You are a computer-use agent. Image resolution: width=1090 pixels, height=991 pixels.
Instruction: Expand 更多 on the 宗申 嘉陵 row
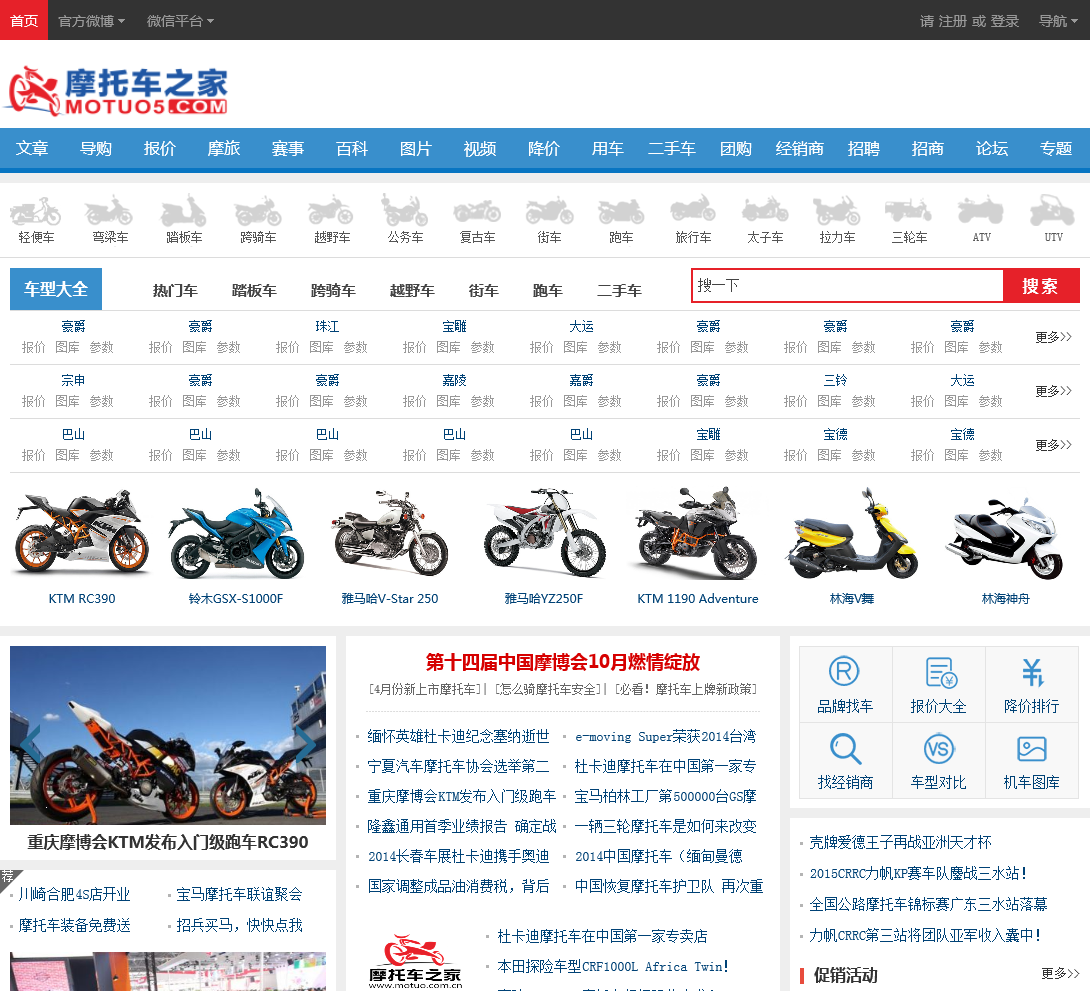(x=1053, y=391)
